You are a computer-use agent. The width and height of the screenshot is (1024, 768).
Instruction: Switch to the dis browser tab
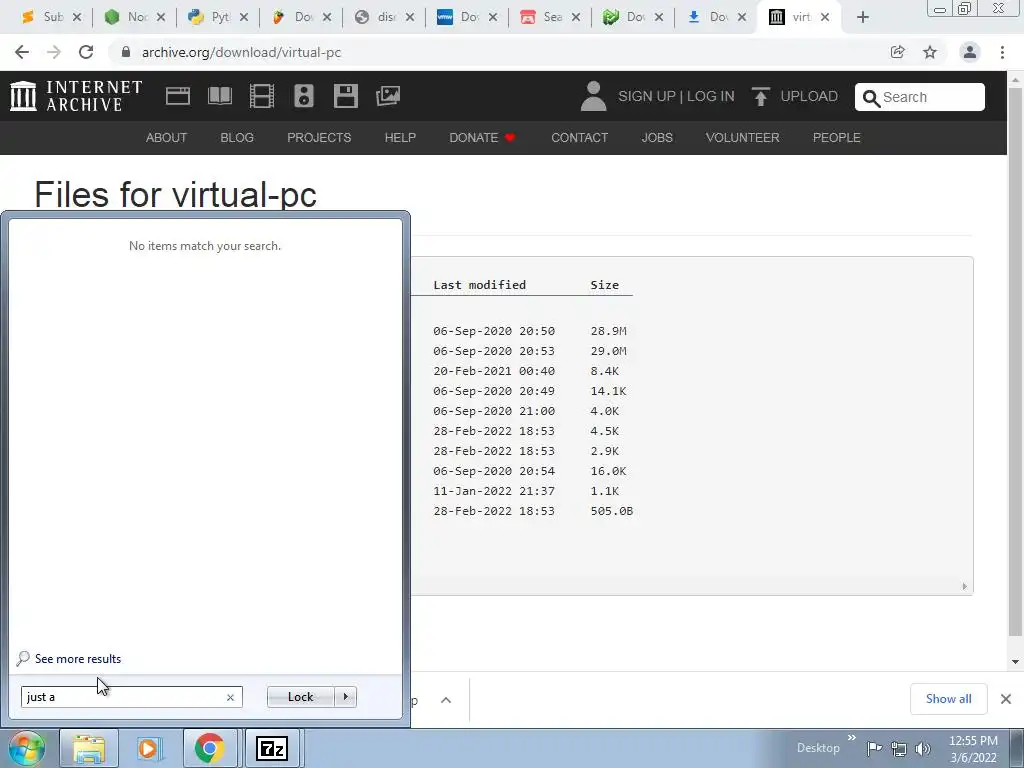coord(385,18)
